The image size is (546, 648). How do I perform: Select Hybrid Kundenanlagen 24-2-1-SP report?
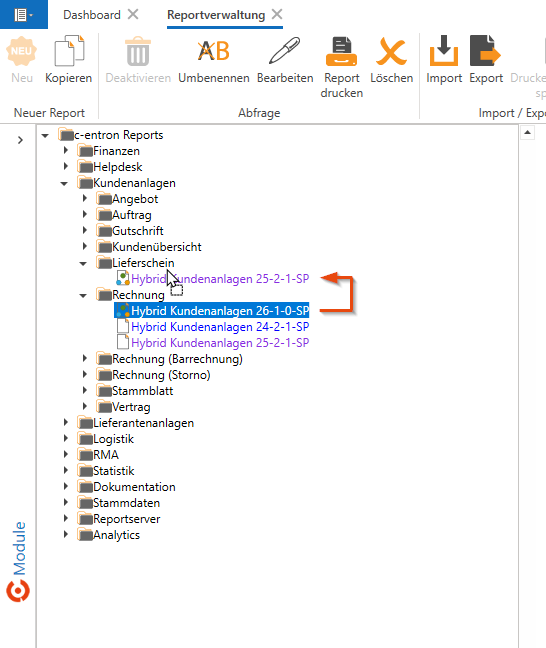[220, 326]
